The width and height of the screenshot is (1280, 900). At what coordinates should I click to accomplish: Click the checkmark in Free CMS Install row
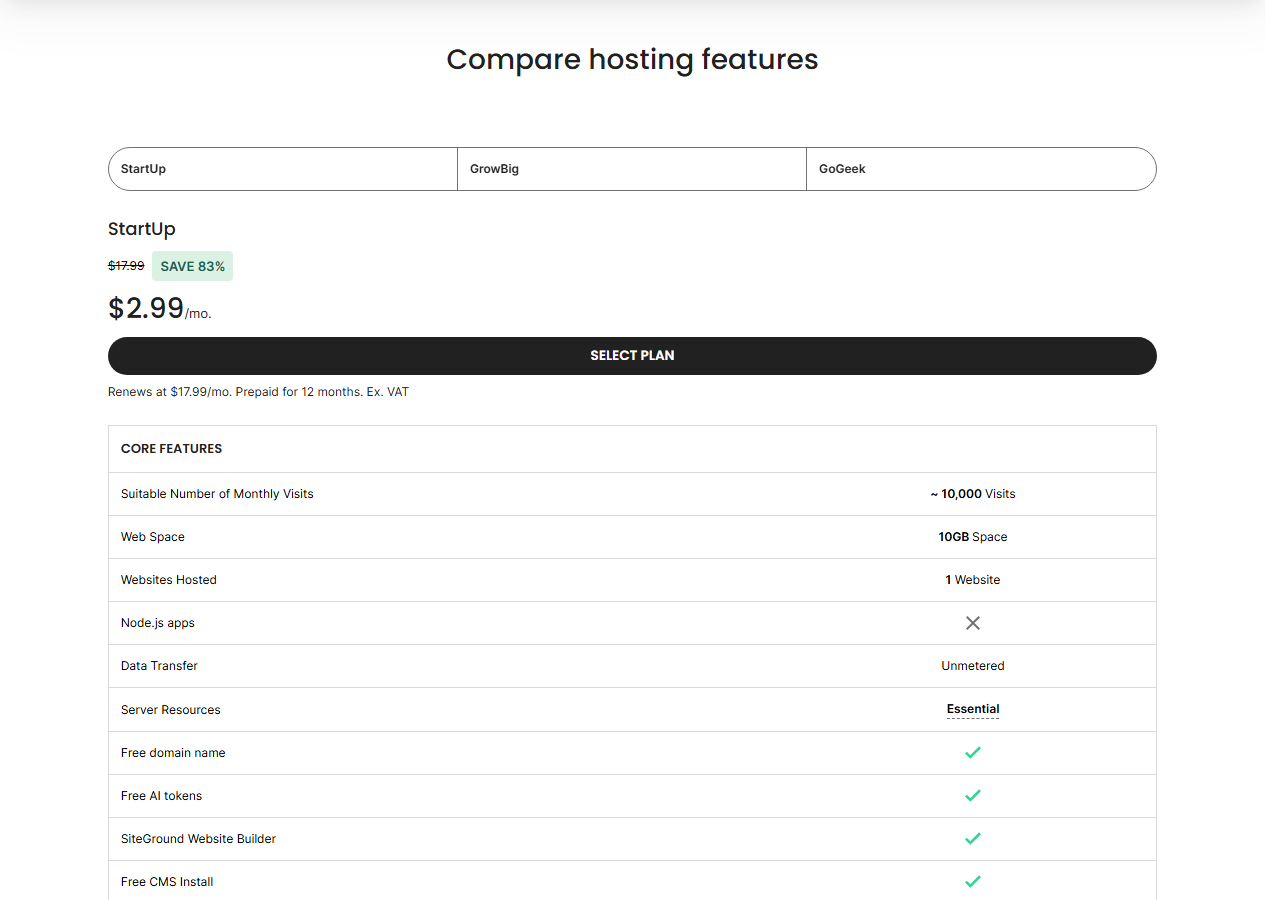click(973, 882)
